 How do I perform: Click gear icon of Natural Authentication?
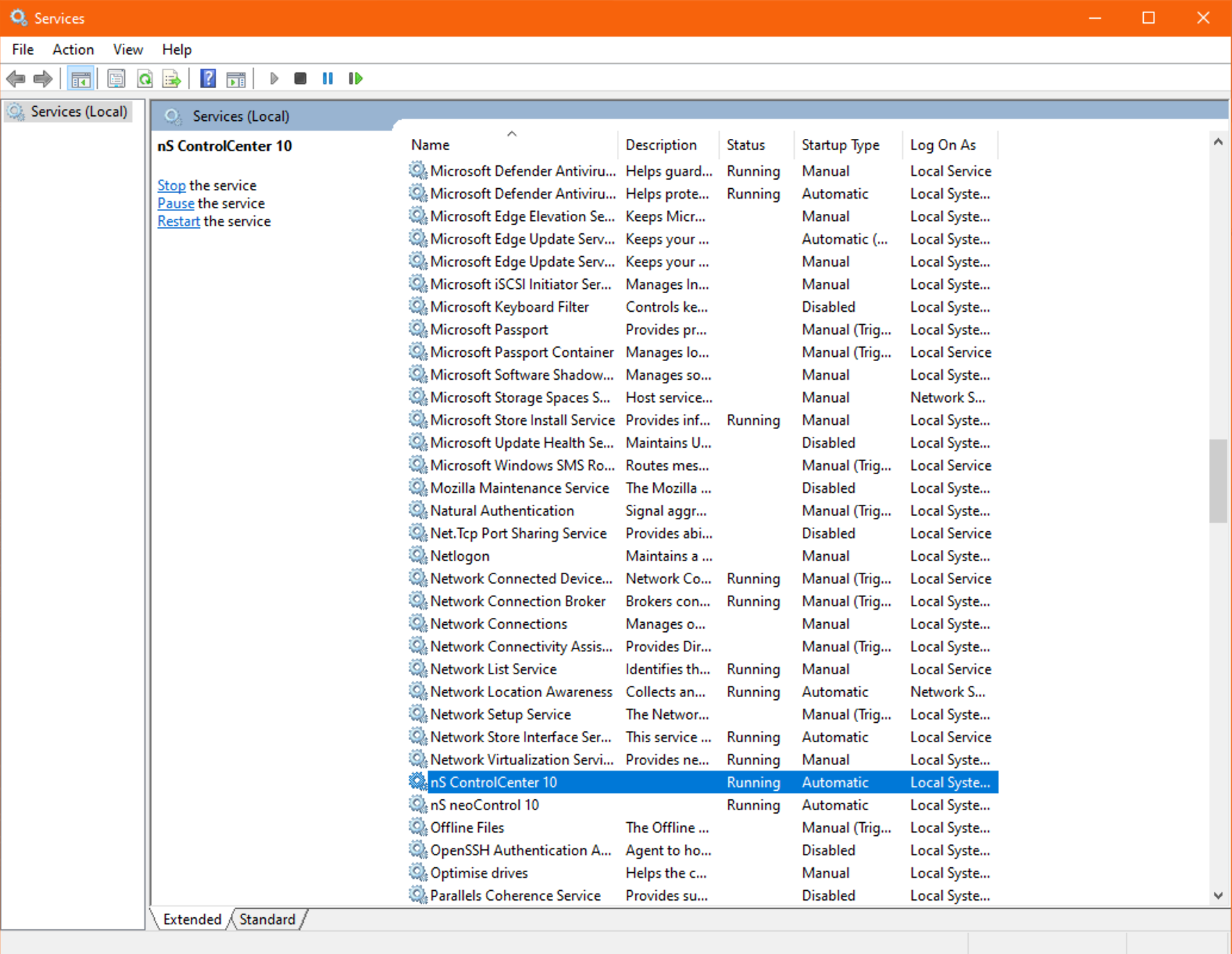417,510
